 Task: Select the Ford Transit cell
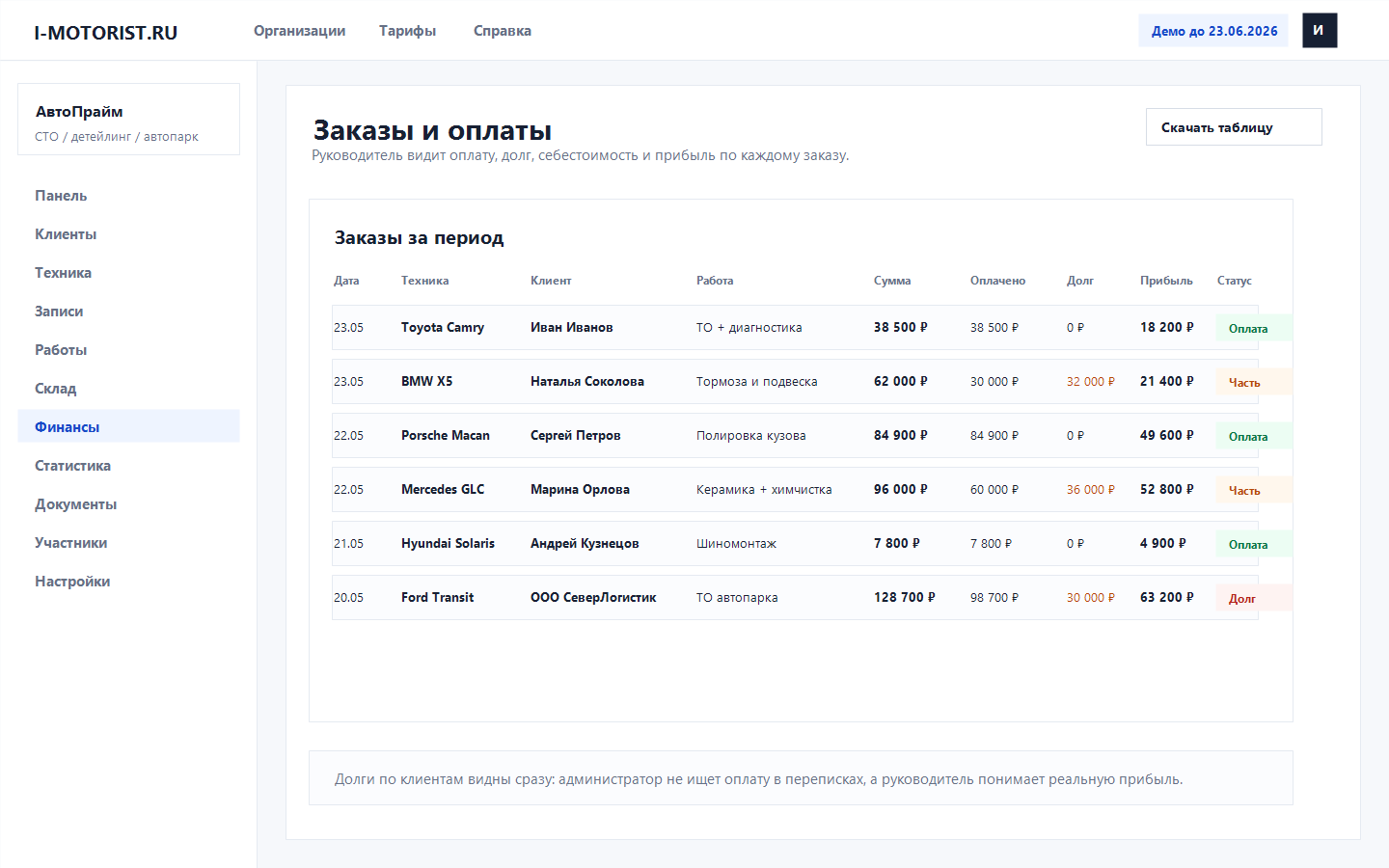click(x=437, y=597)
